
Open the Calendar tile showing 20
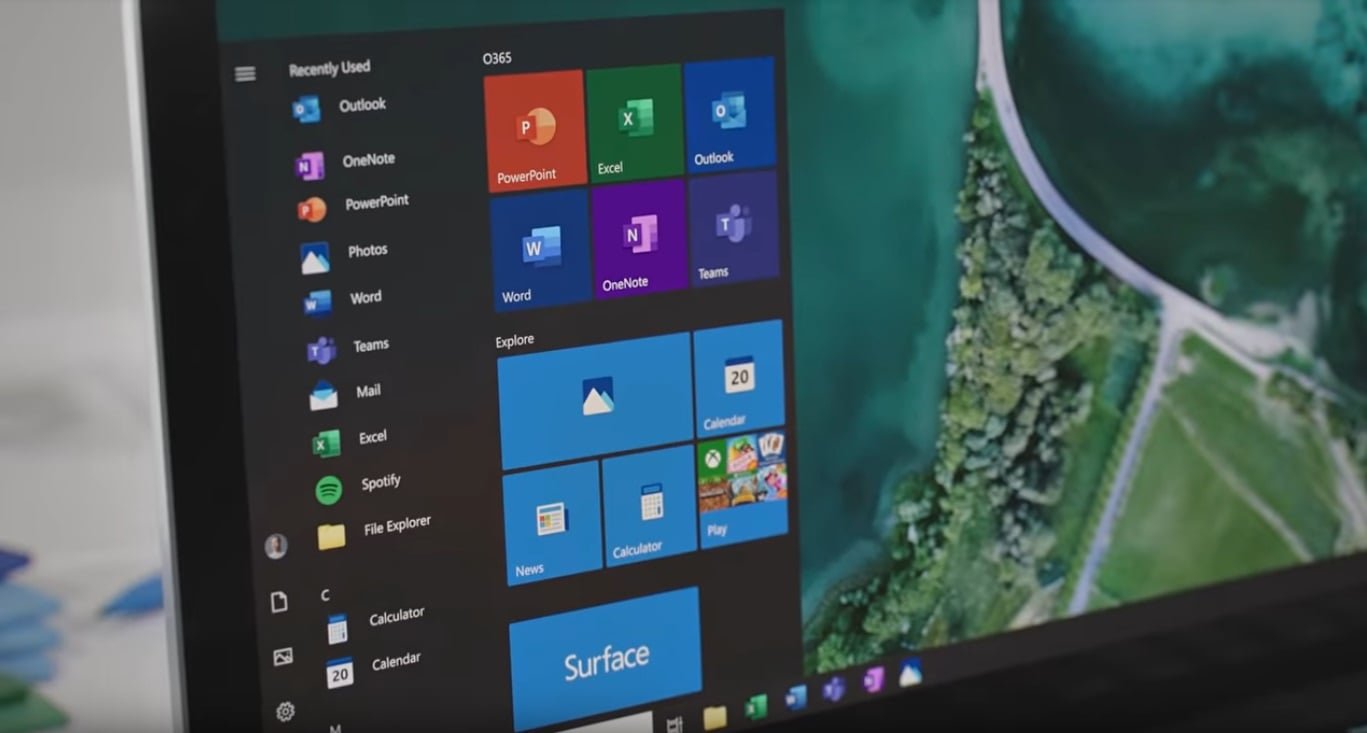click(x=739, y=379)
